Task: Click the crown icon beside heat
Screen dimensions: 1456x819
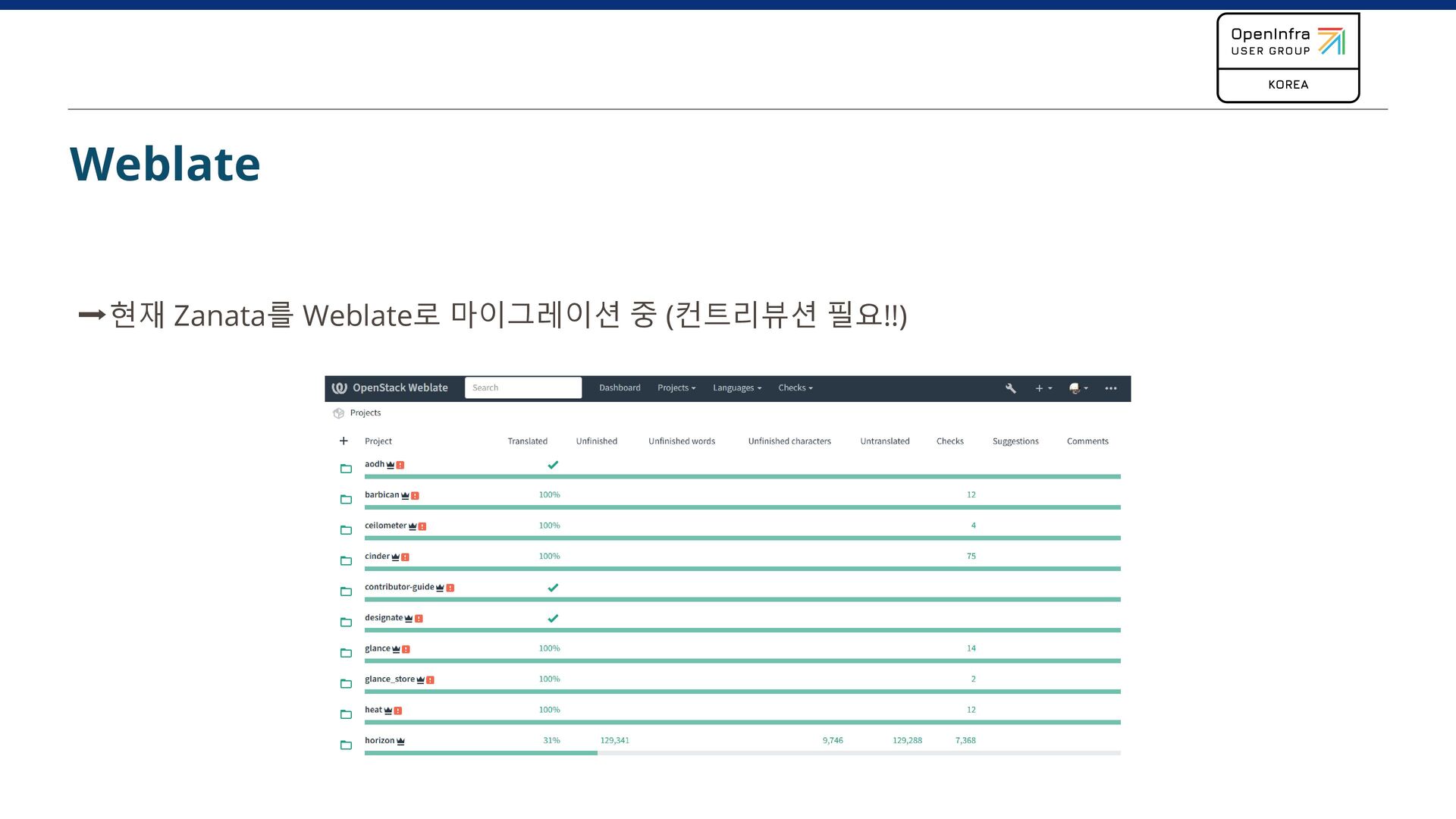Action: tap(388, 711)
